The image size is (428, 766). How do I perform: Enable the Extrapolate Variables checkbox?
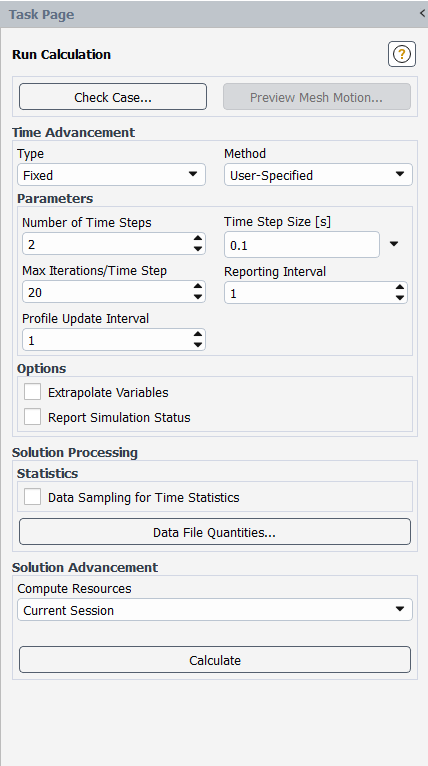pyautogui.click(x=32, y=392)
